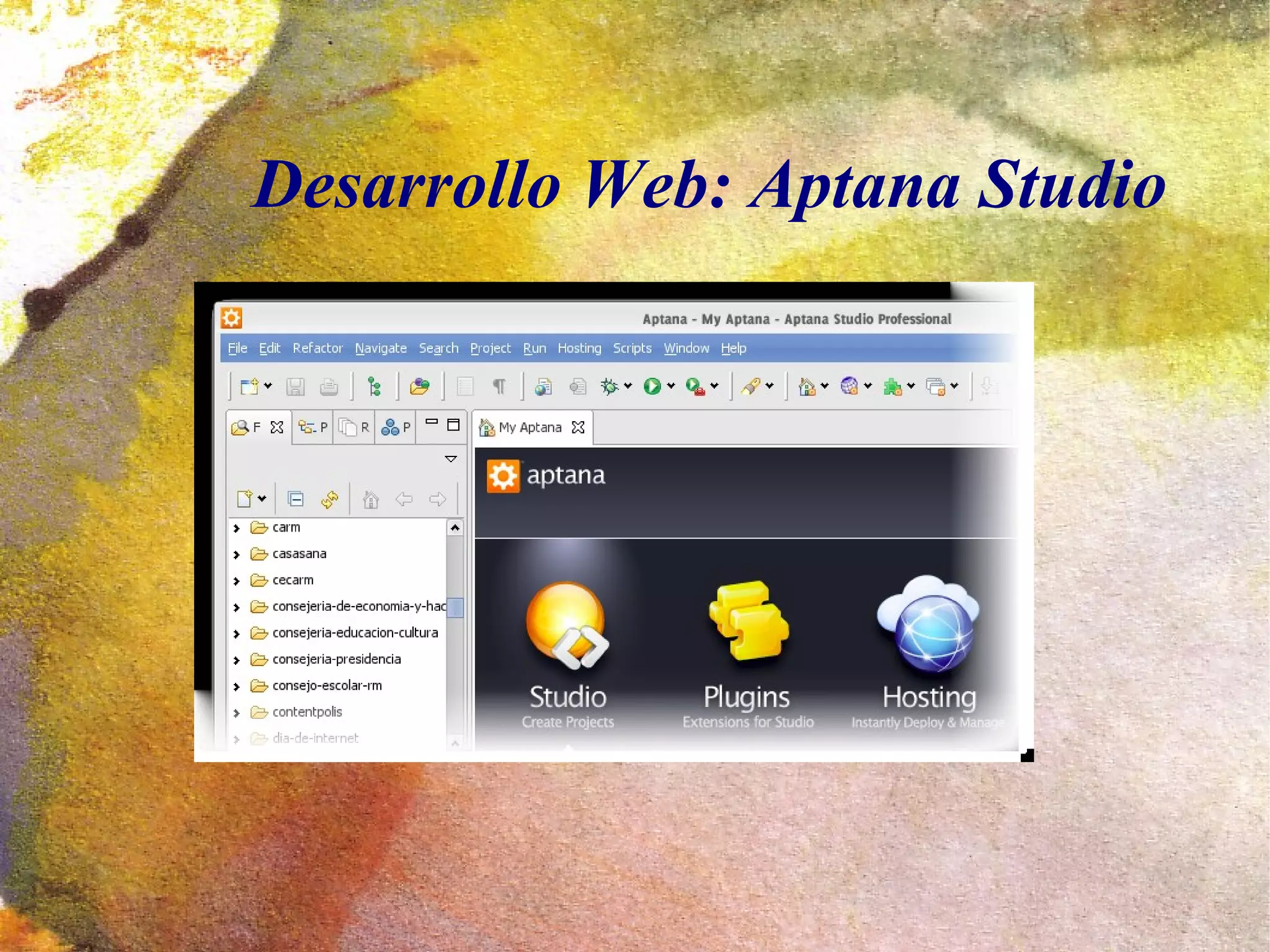Click the file view back arrow

tap(404, 499)
